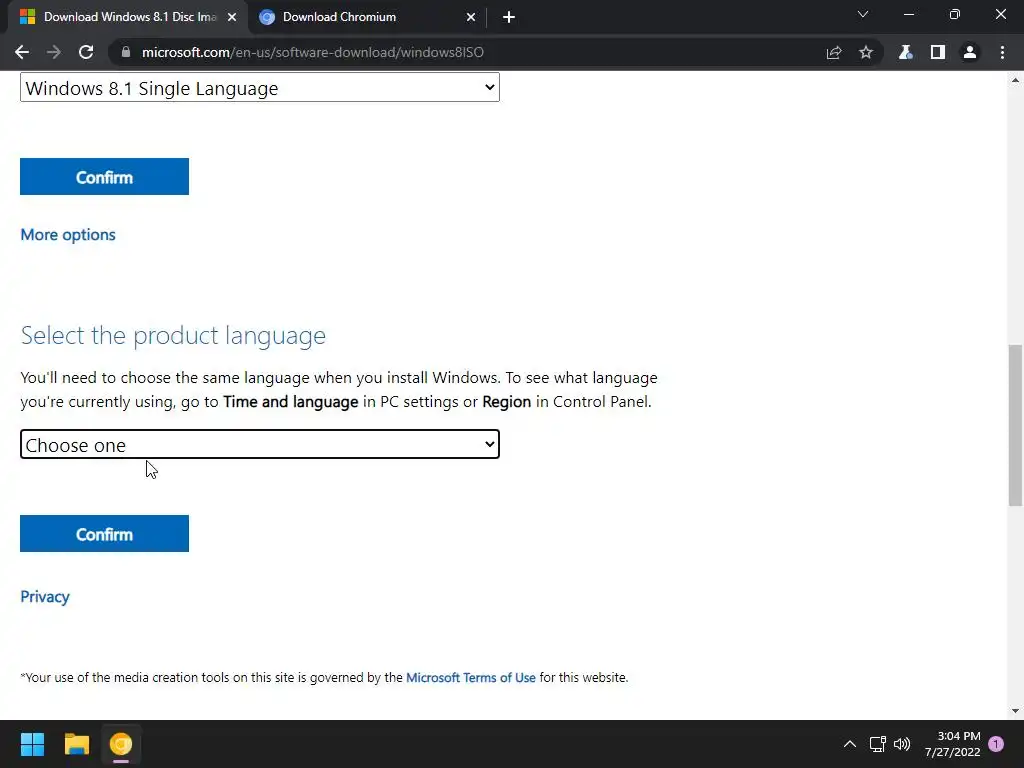Open the clock showing 3:04 PM
Screen dimensions: 1024x768
(x=952, y=744)
